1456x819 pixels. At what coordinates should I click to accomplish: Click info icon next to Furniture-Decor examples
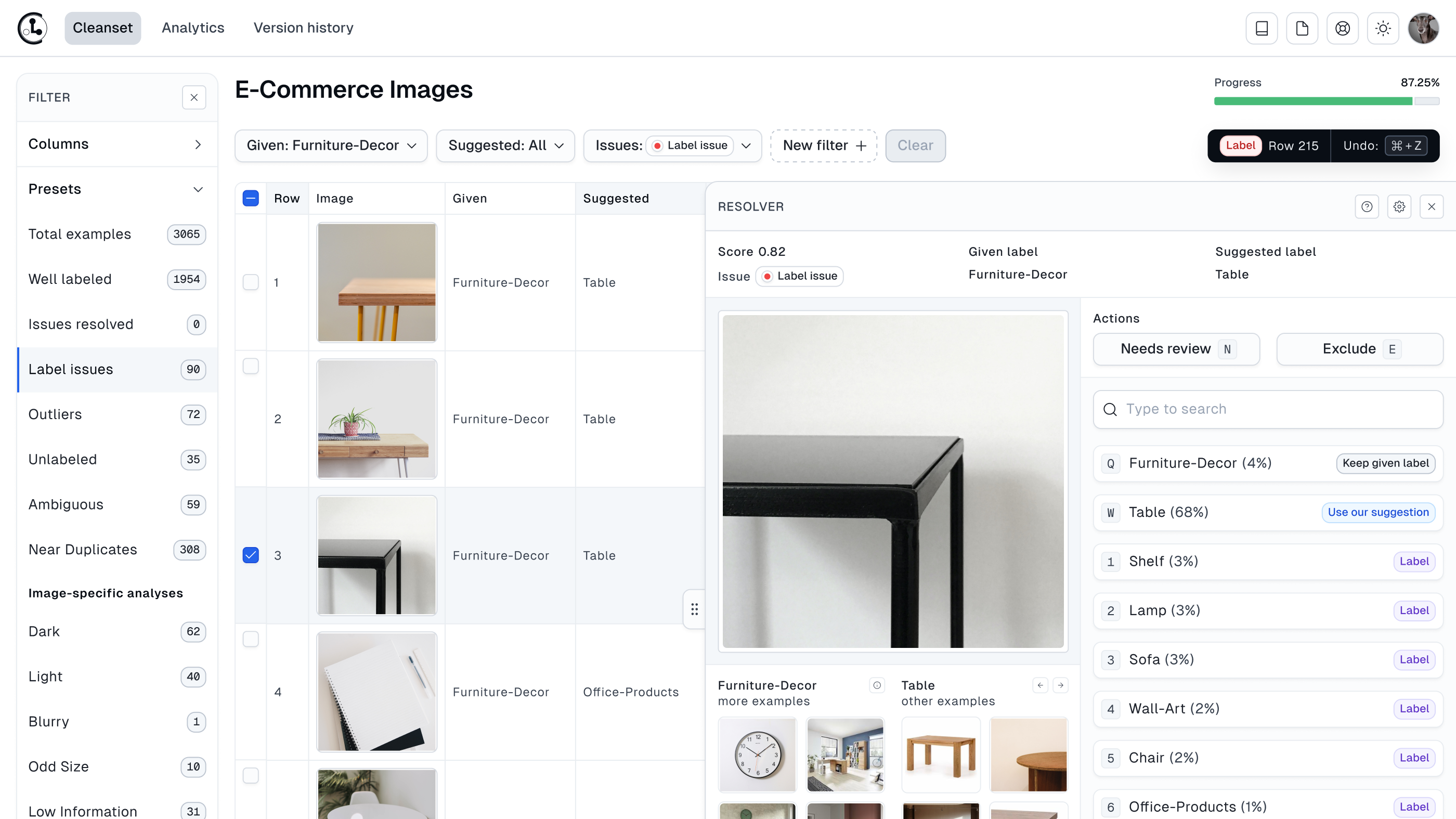pyautogui.click(x=877, y=685)
